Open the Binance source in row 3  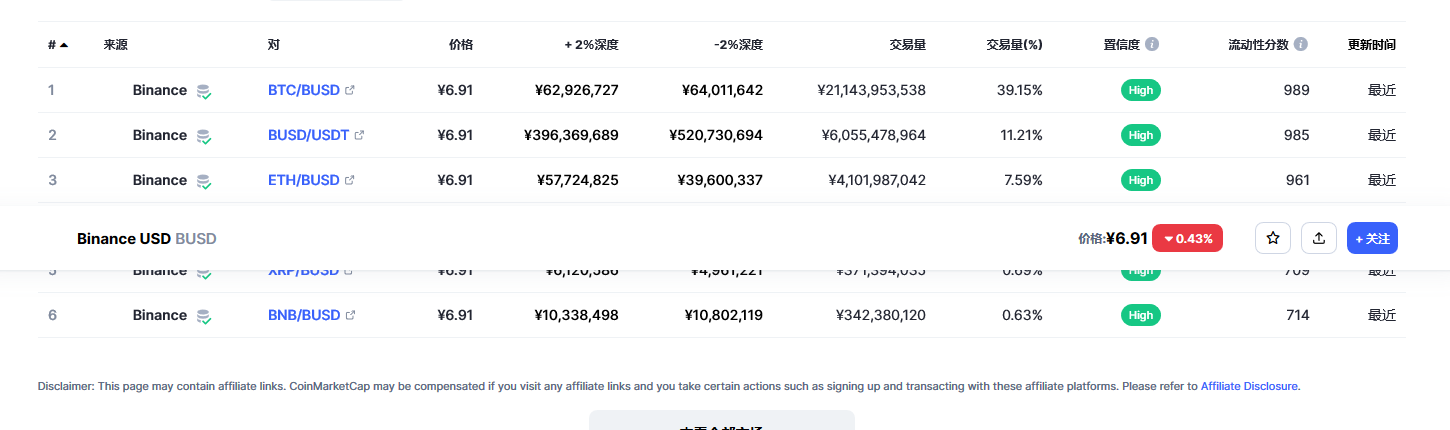click(160, 180)
